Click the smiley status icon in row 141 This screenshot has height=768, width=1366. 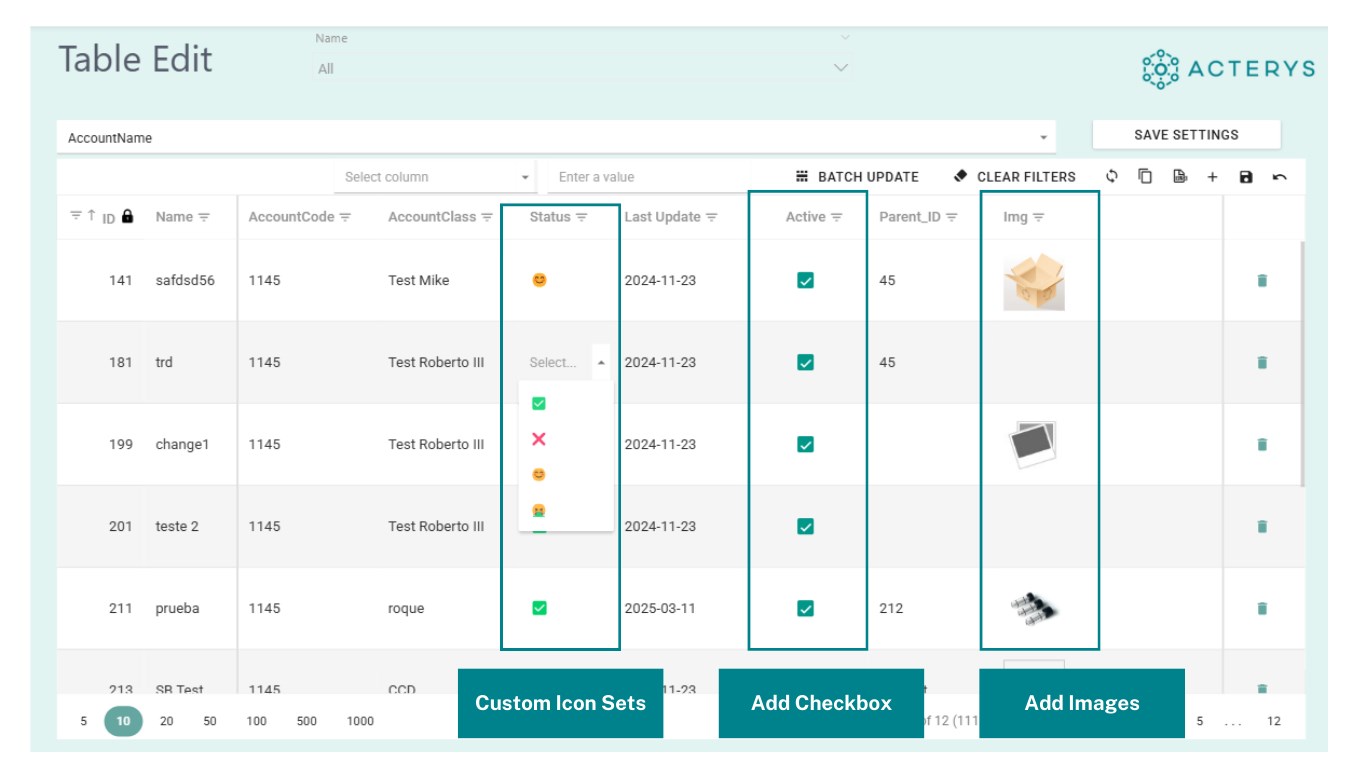(x=539, y=280)
